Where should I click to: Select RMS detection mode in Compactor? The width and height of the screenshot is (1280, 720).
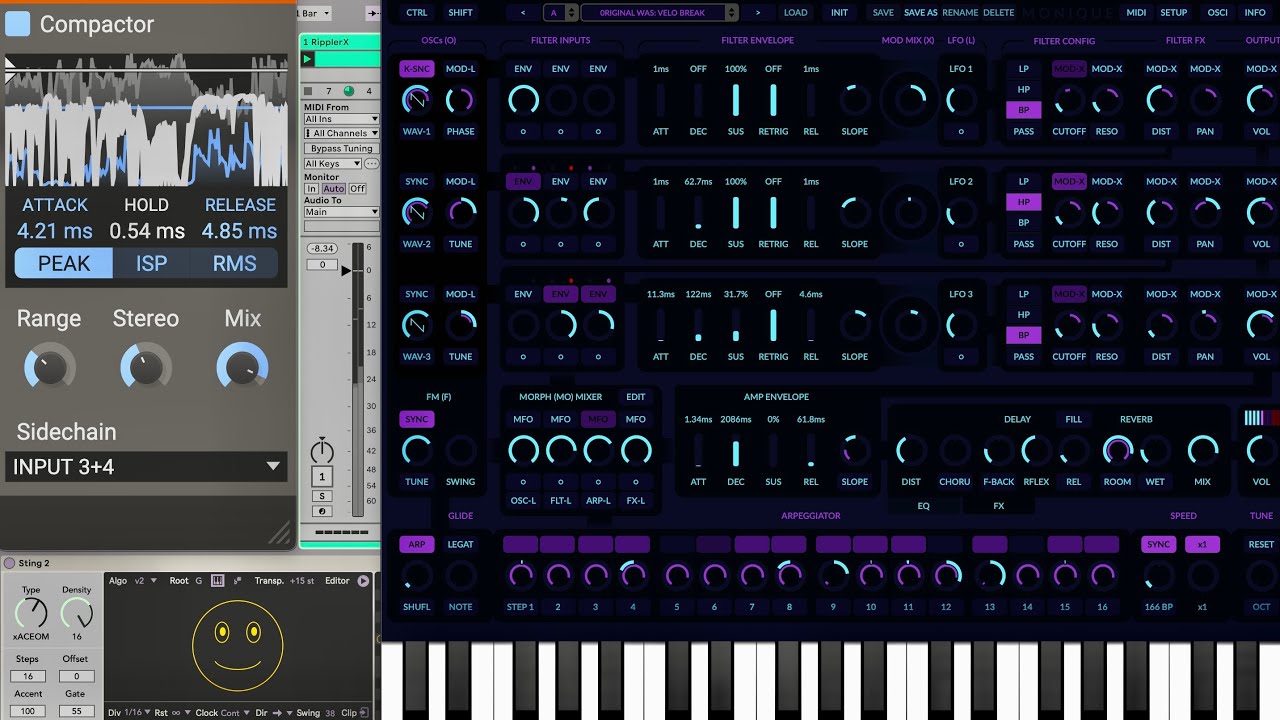tap(235, 263)
